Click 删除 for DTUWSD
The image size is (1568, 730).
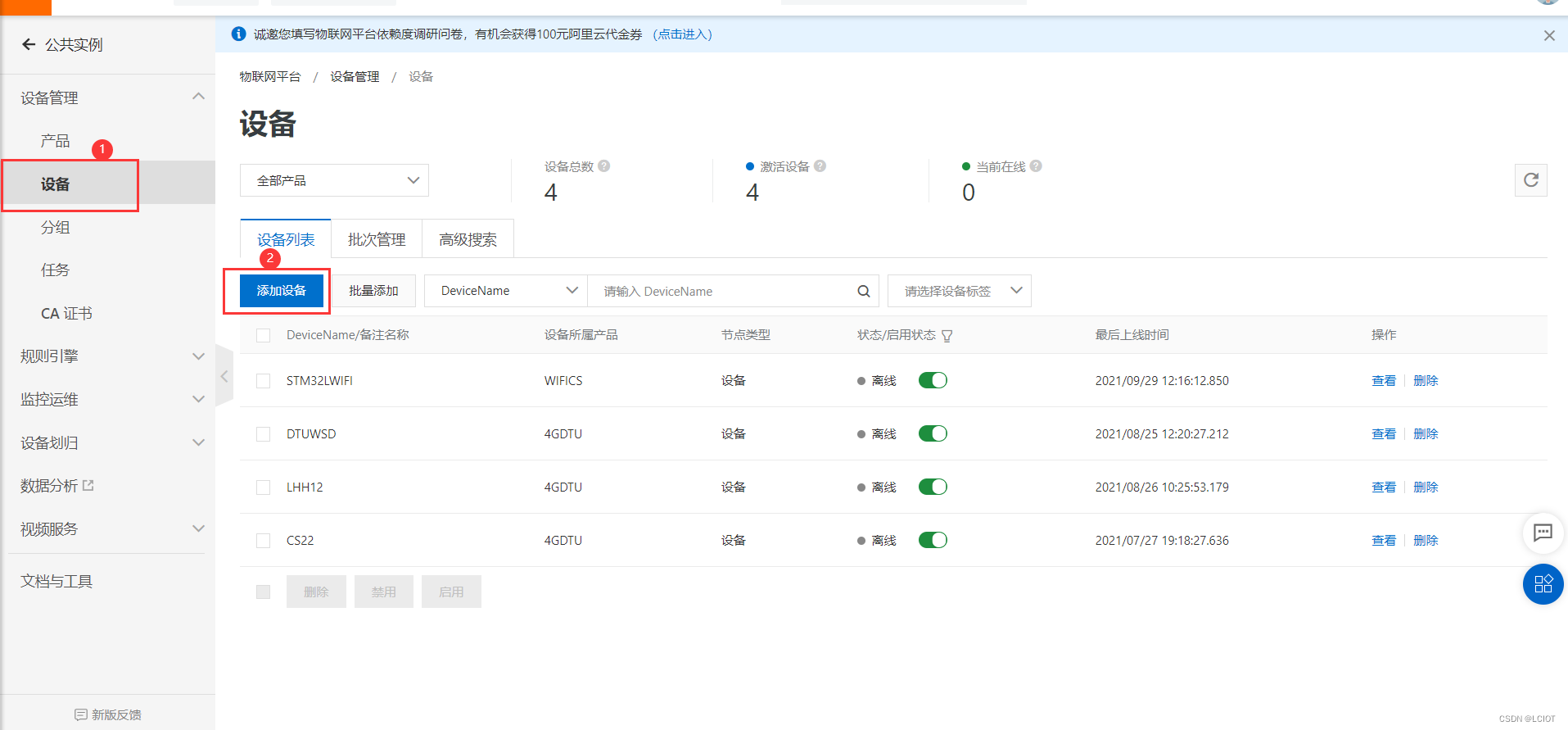pos(1426,433)
